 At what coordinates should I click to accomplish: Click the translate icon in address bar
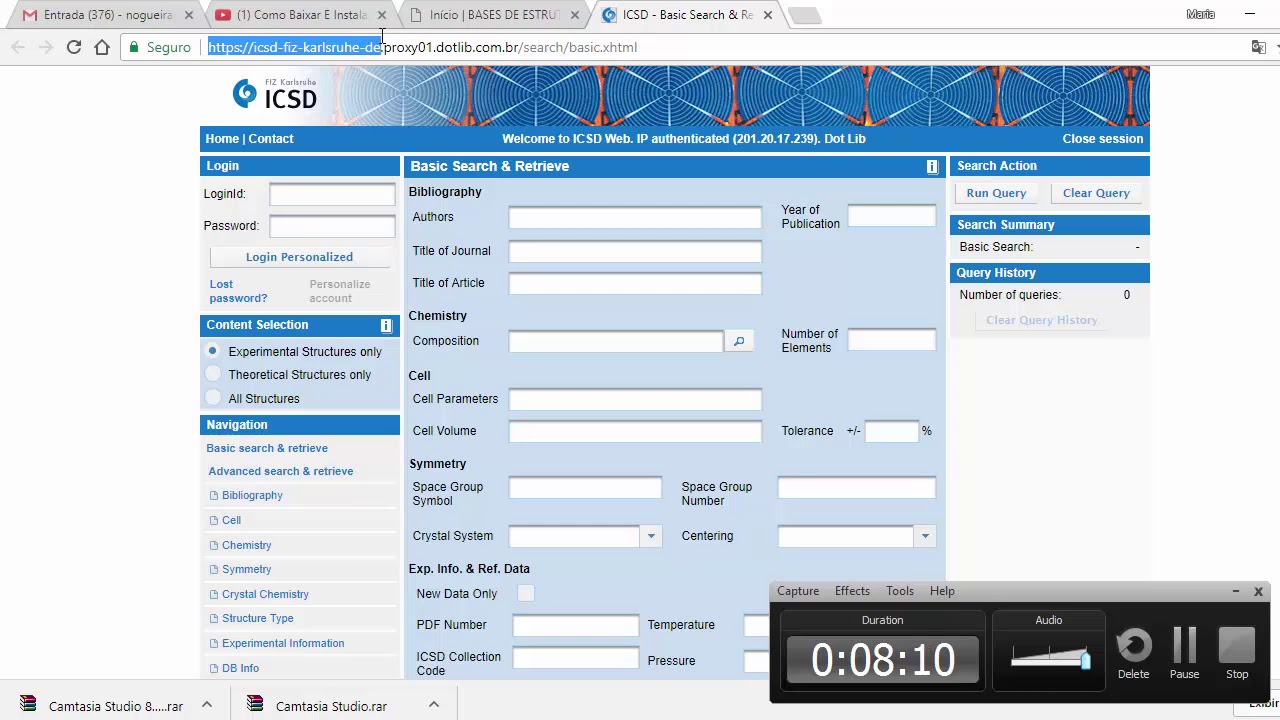(x=1258, y=47)
